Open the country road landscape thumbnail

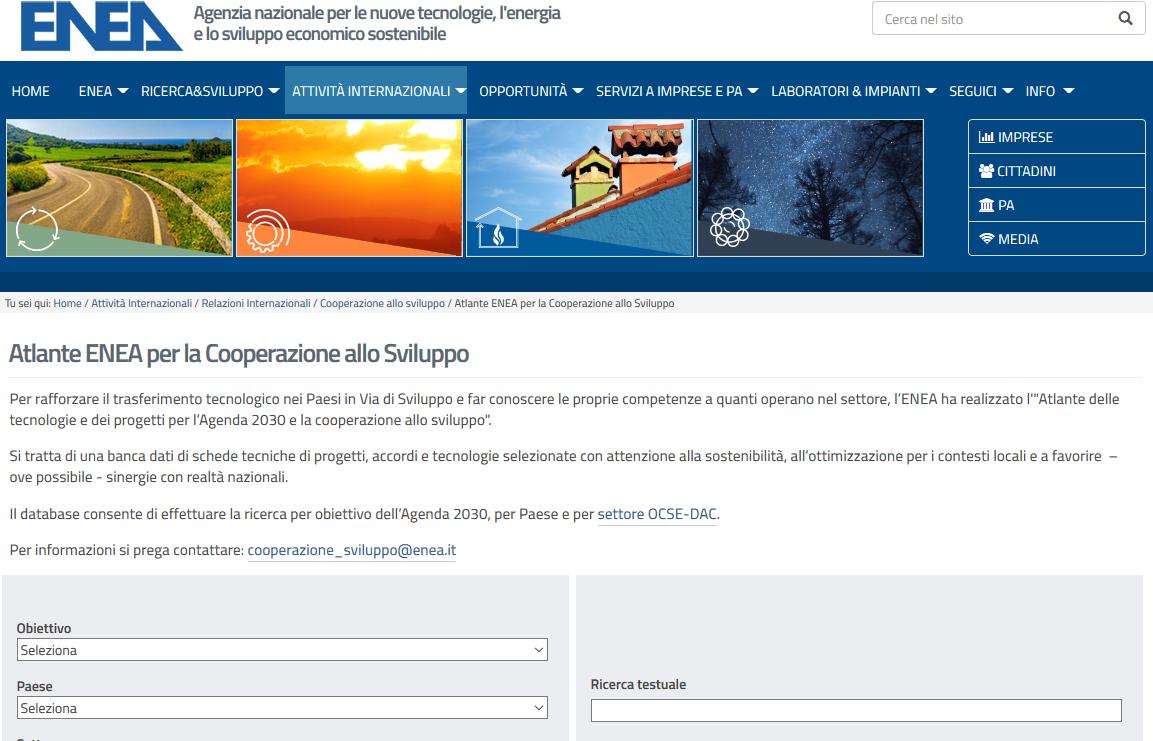tap(119, 187)
